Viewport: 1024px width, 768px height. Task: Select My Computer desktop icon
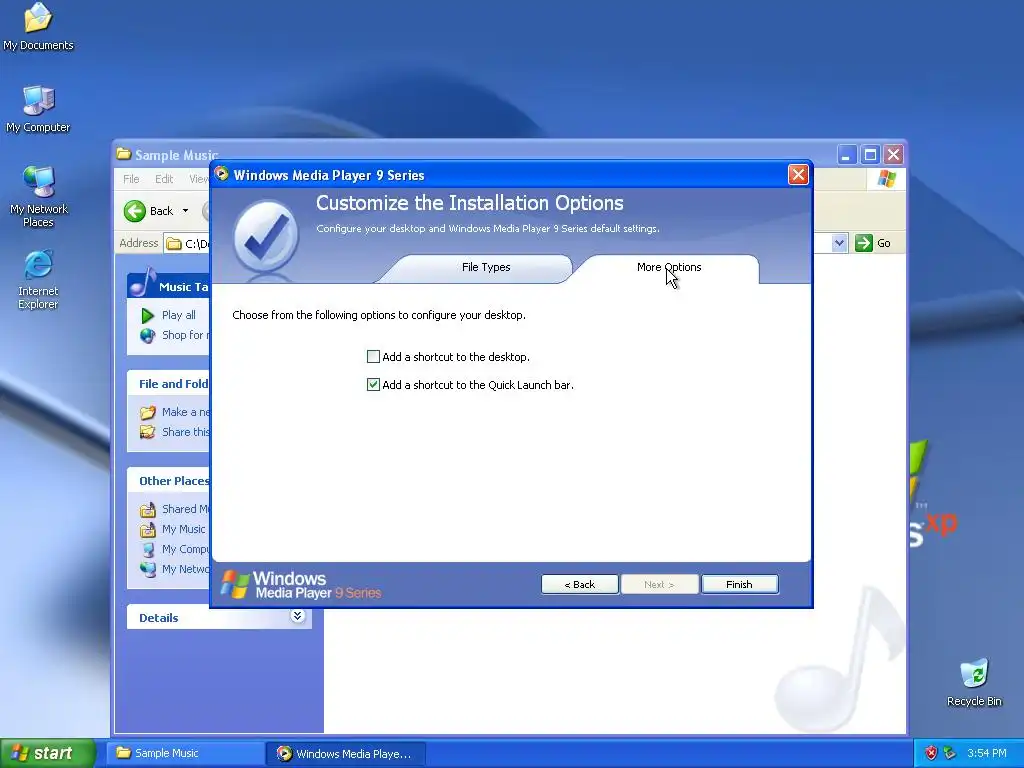[38, 109]
